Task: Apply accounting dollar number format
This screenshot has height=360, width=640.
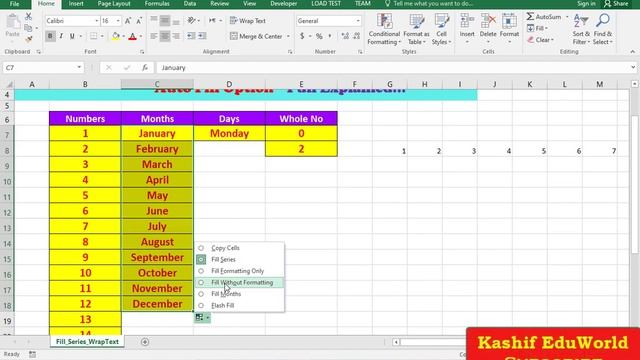Action: point(302,36)
